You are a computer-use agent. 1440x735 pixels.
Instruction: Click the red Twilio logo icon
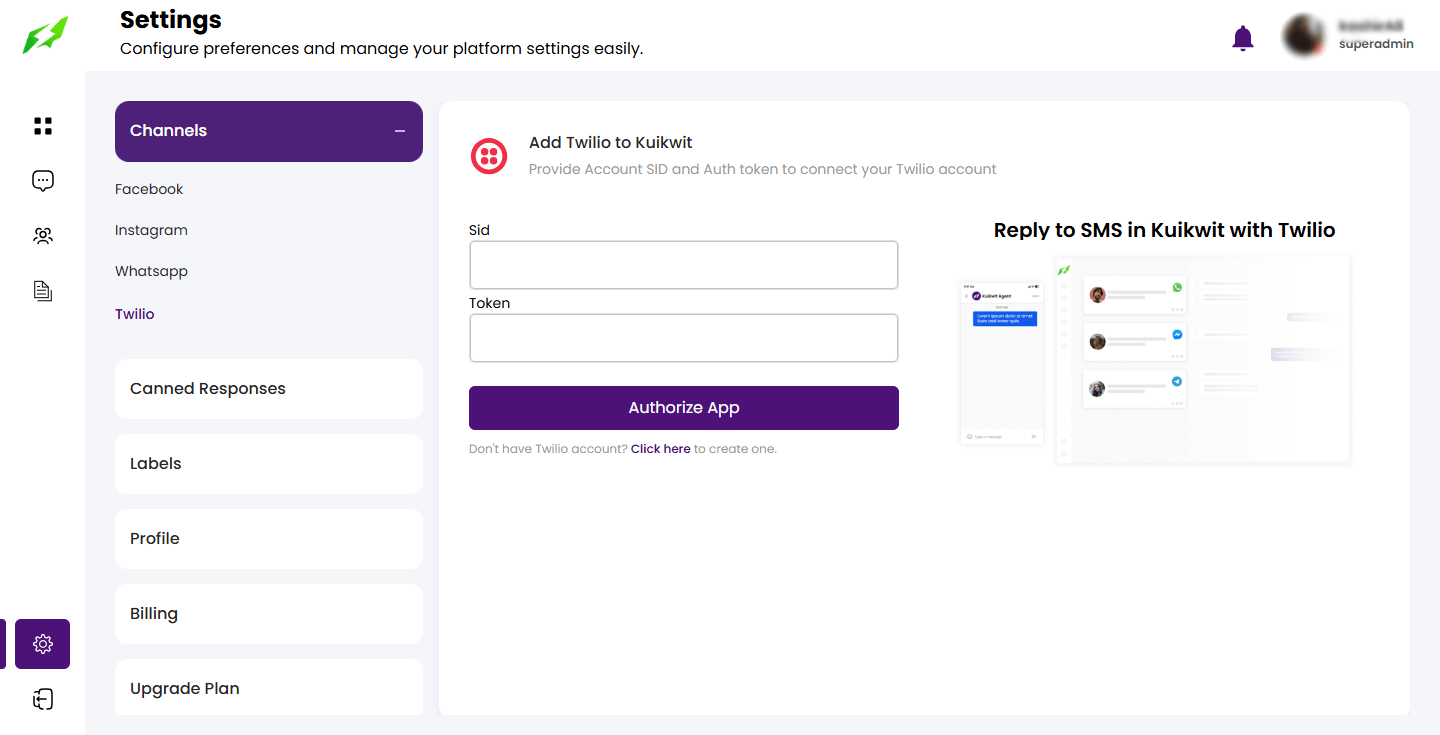point(489,156)
